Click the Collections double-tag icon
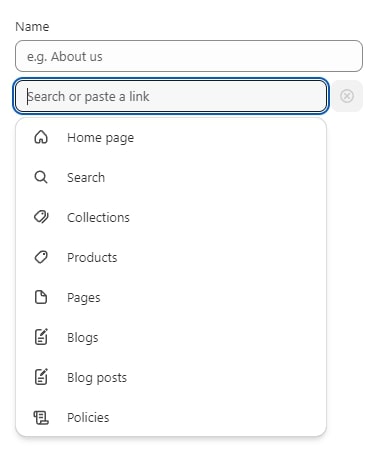376x464 pixels. (x=41, y=217)
